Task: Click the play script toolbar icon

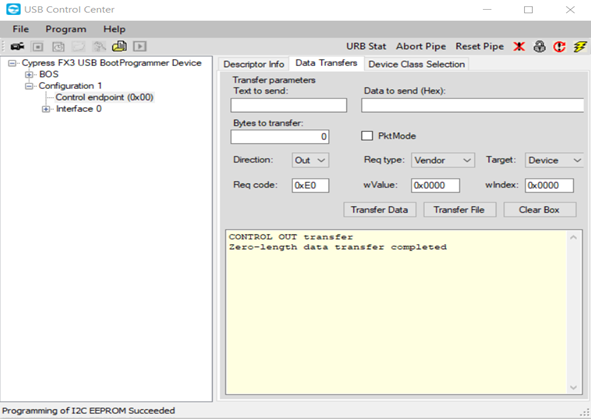Action: coord(139,46)
